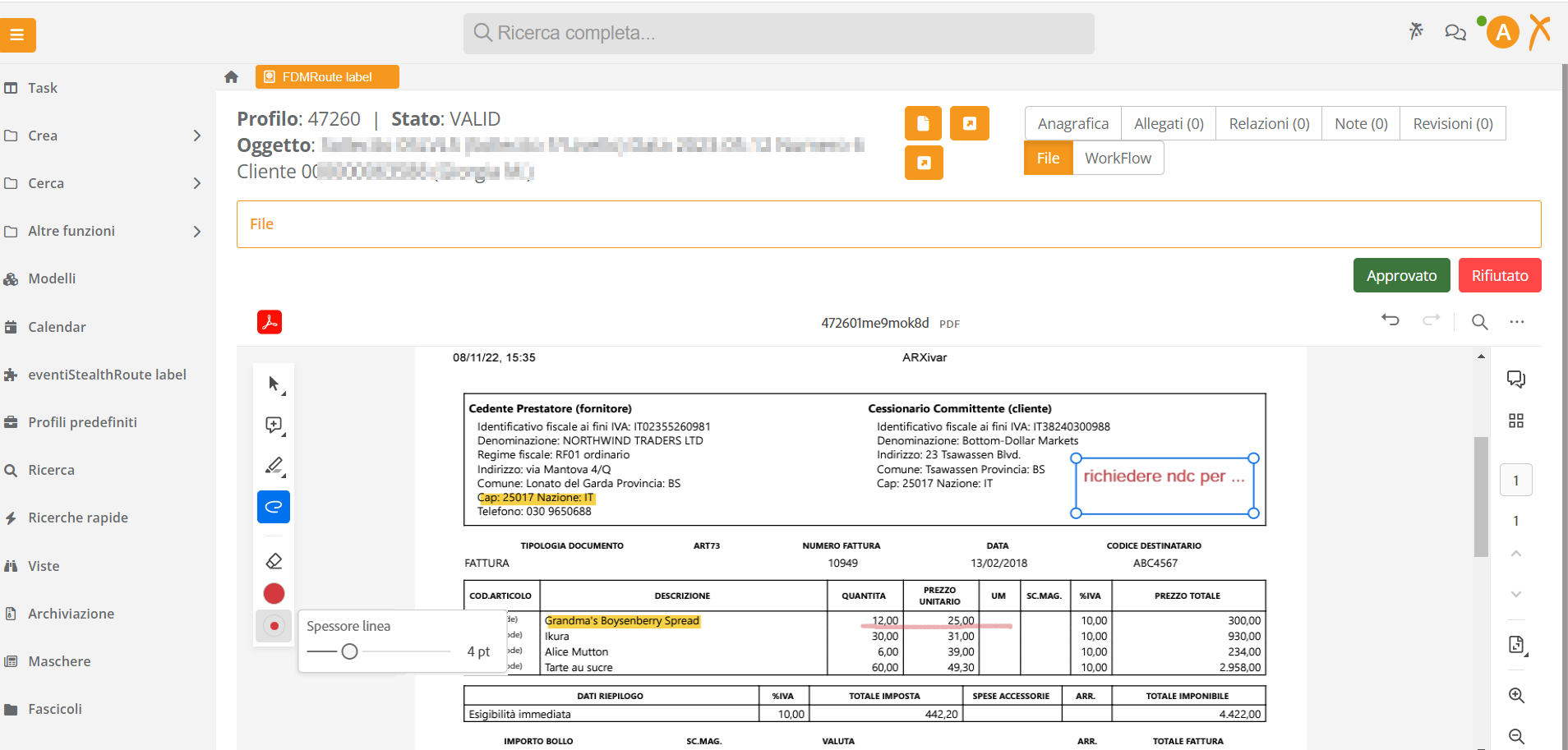Switch to the Allegati (0) tab
This screenshot has width=1568, height=750.
[x=1169, y=123]
